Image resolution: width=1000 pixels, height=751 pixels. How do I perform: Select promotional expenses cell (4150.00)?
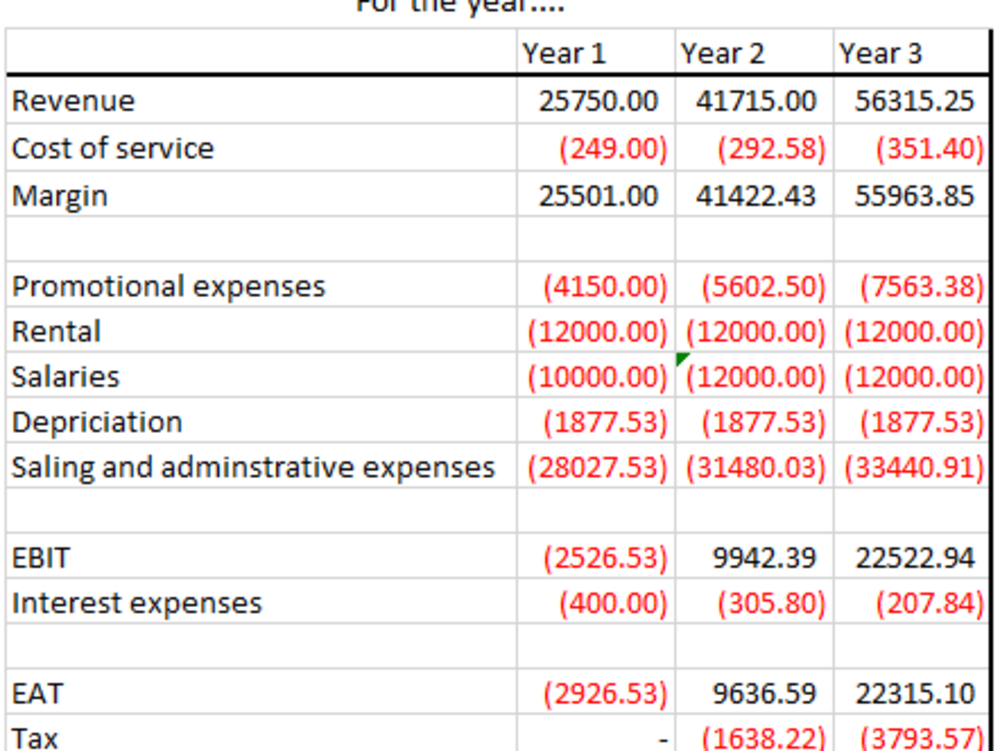pos(596,285)
